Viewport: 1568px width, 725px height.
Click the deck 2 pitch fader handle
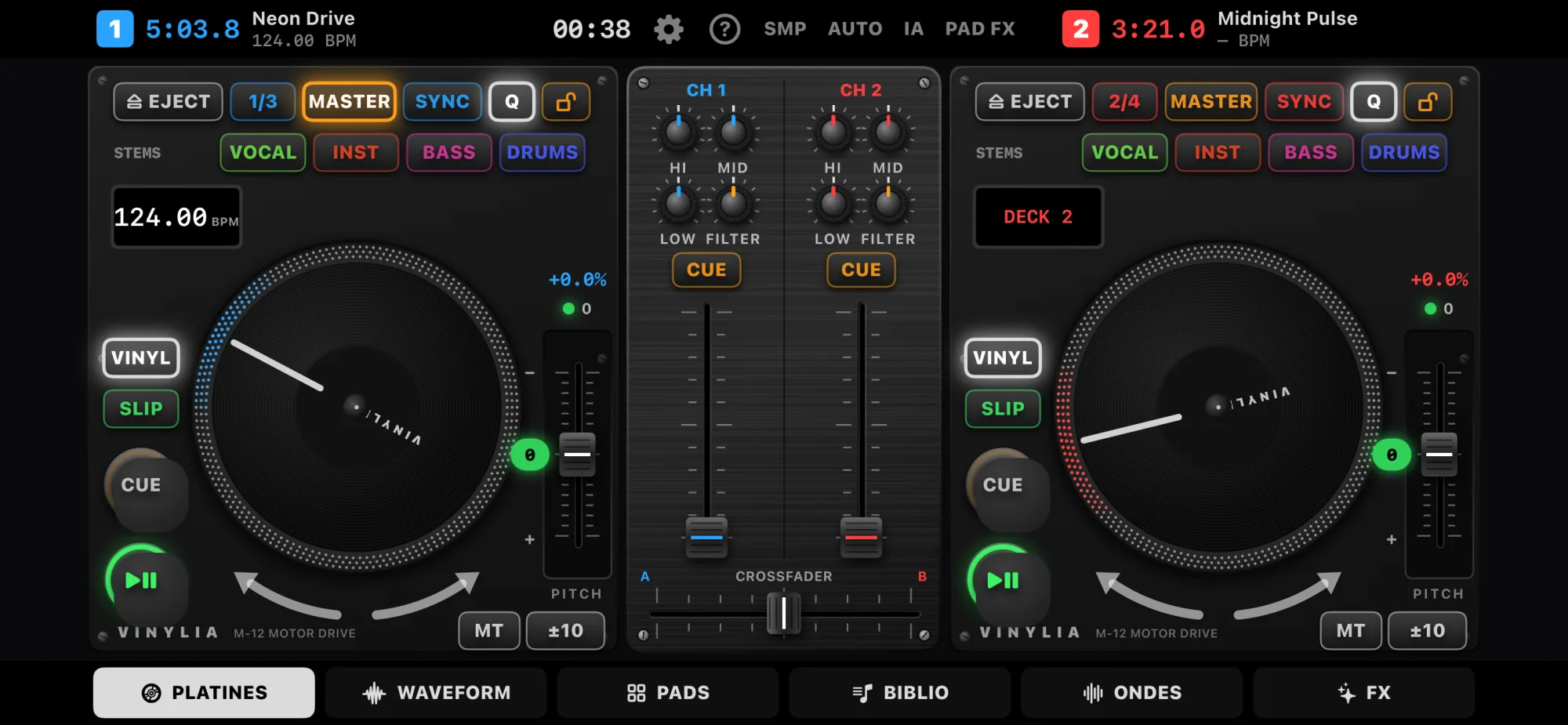pos(1439,455)
